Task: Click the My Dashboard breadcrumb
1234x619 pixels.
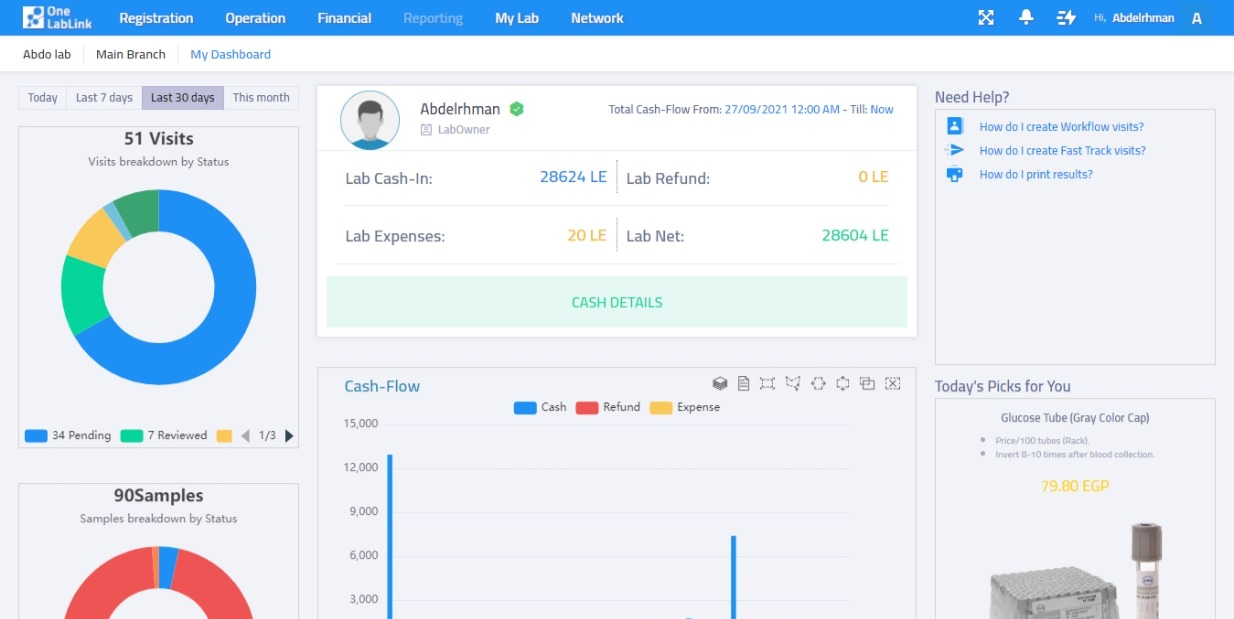Action: 230,54
